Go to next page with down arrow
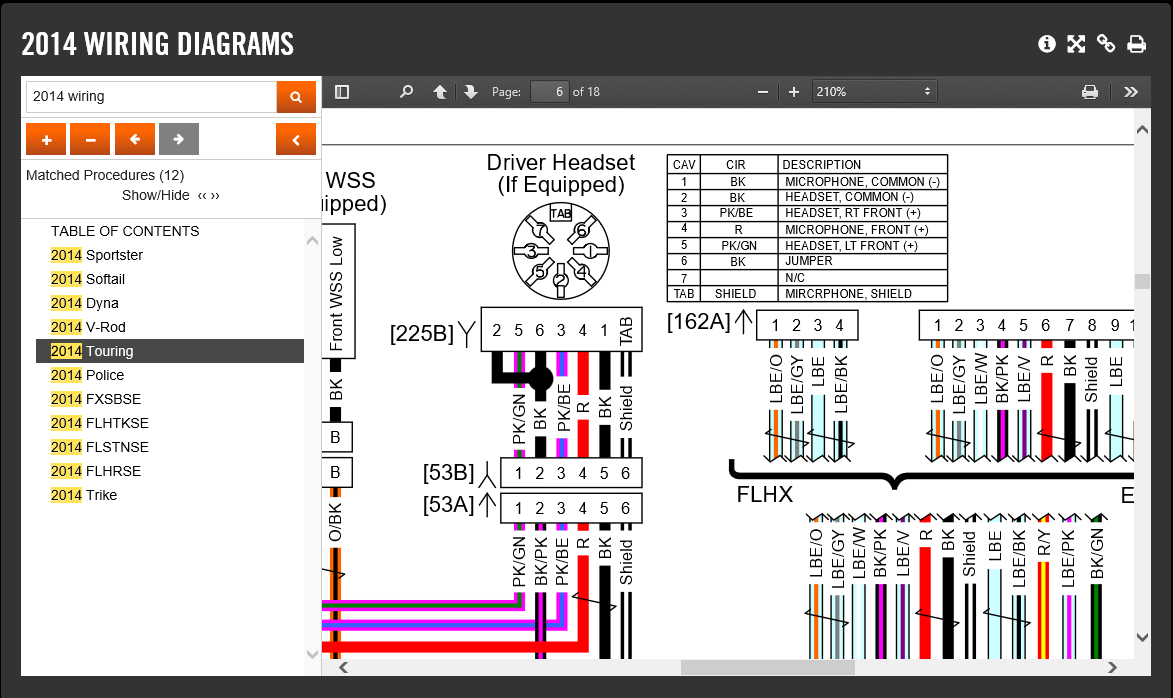Image resolution: width=1173 pixels, height=698 pixels. click(471, 92)
